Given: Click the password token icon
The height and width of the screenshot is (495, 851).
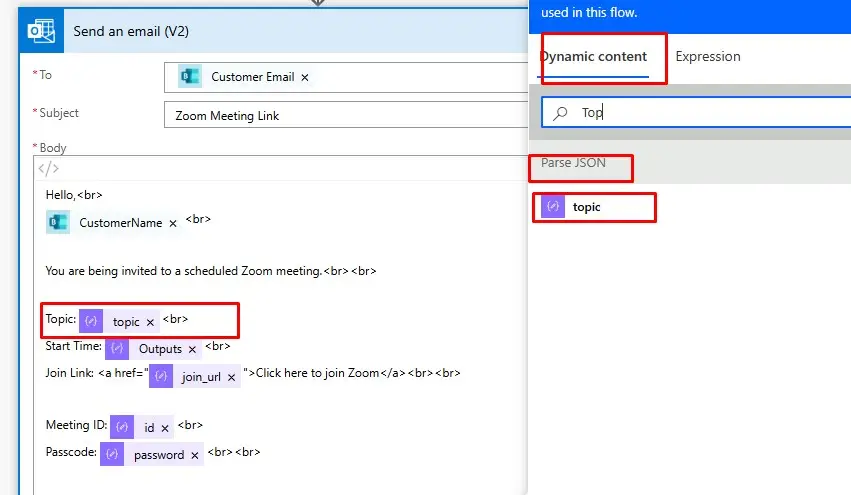Looking at the screenshot, I should coord(113,454).
